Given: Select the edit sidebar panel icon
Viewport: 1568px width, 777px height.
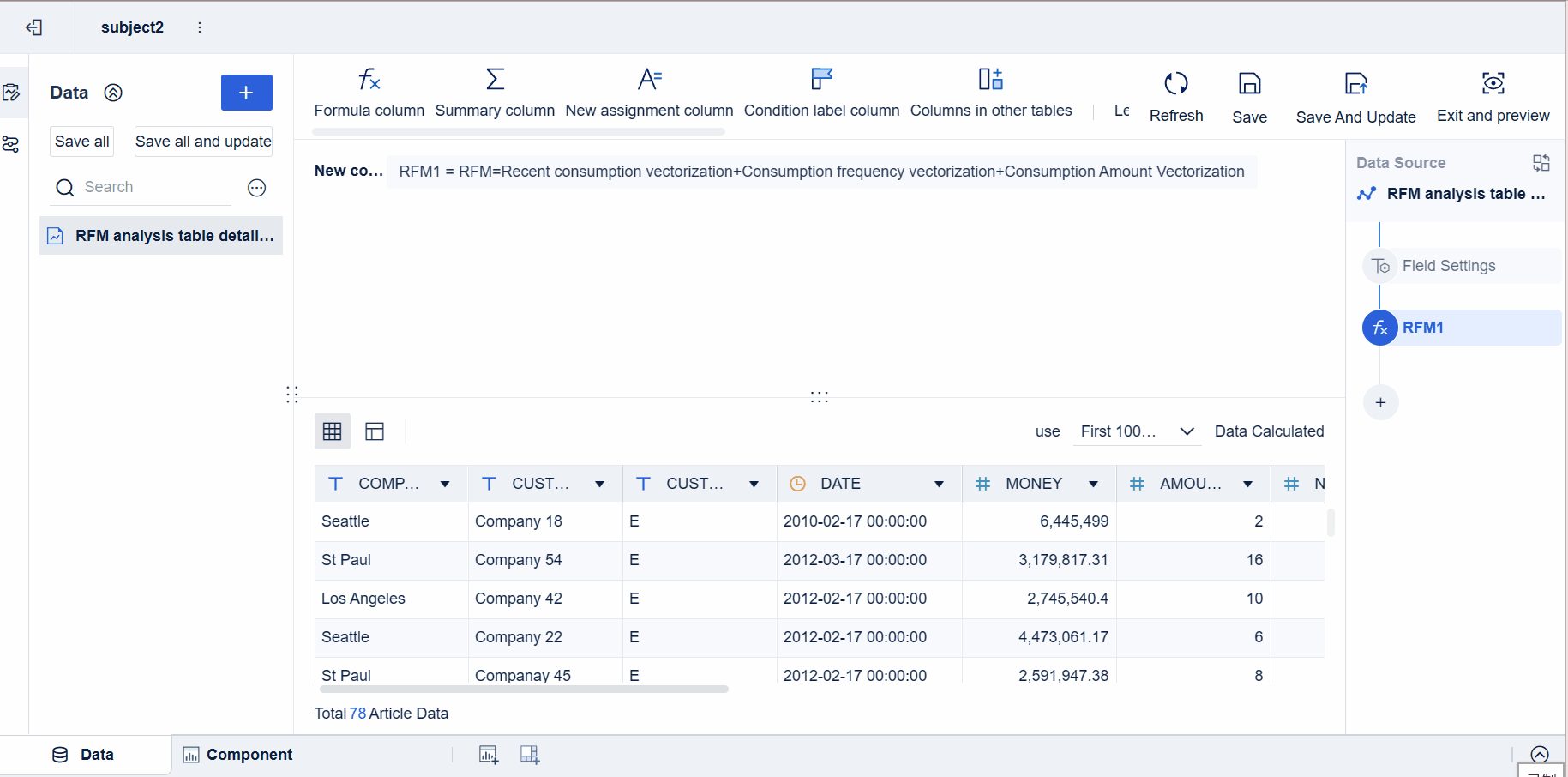Looking at the screenshot, I should point(13,92).
